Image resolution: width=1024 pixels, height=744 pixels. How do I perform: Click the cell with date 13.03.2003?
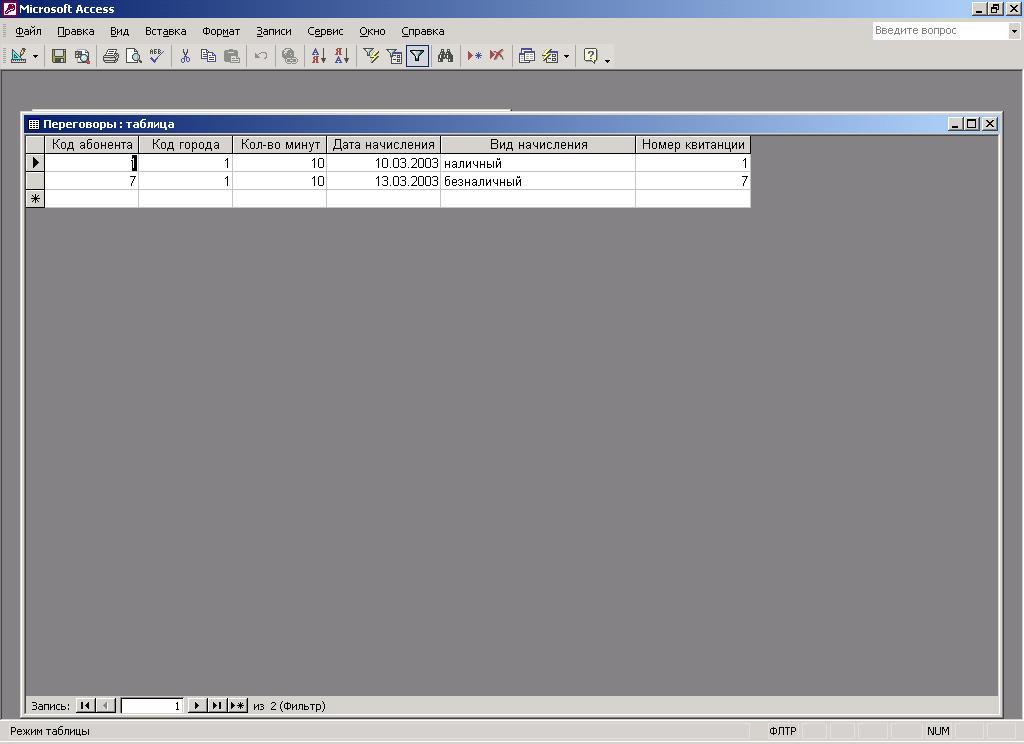(384, 181)
